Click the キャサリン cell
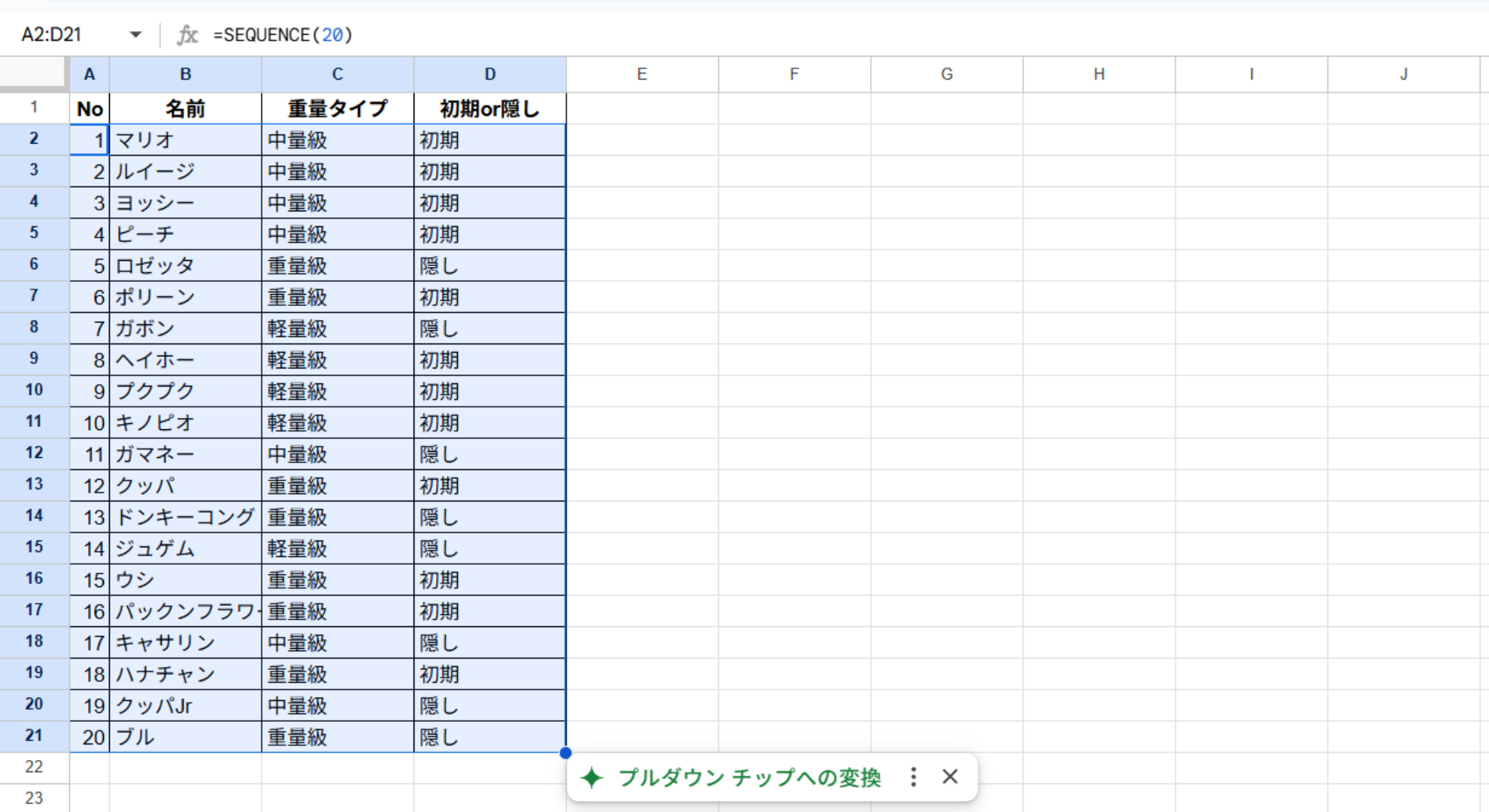Viewport: 1489px width, 812px height. [186, 643]
